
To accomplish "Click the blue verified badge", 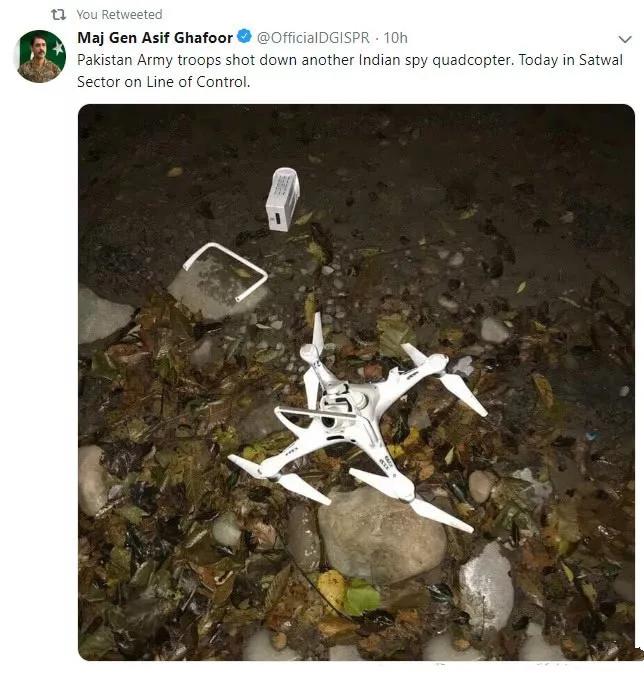I will [244, 37].
